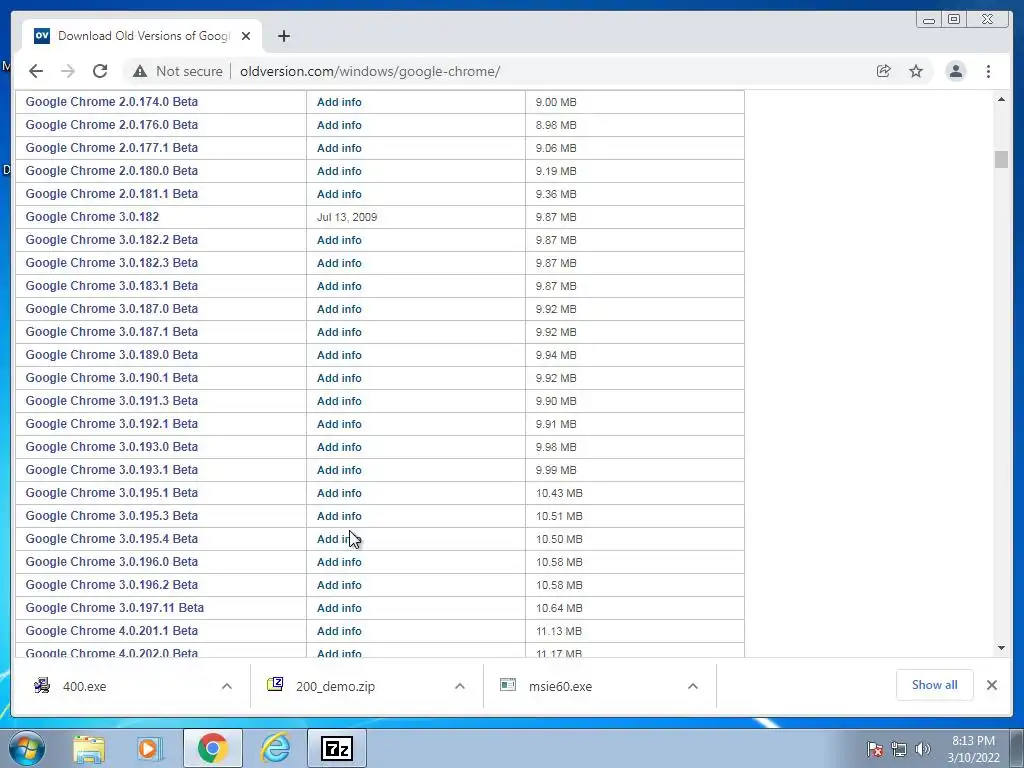Image resolution: width=1024 pixels, height=768 pixels.
Task: Click the Forward navigation arrow
Action: (68, 71)
